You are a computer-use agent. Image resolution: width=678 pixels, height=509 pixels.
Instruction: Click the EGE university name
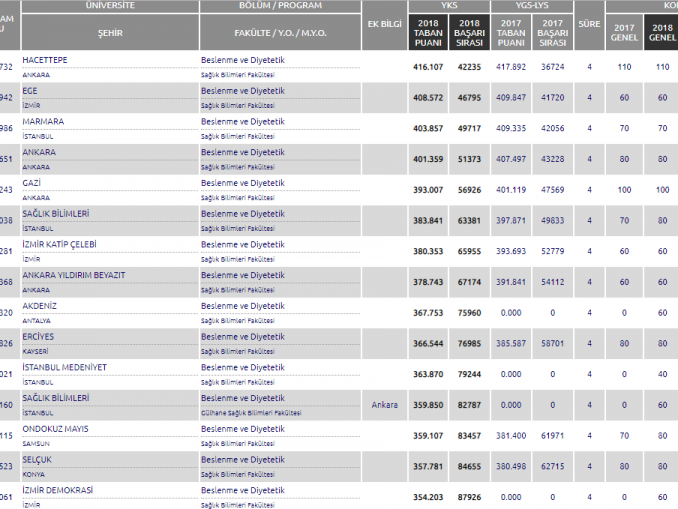tap(30, 91)
